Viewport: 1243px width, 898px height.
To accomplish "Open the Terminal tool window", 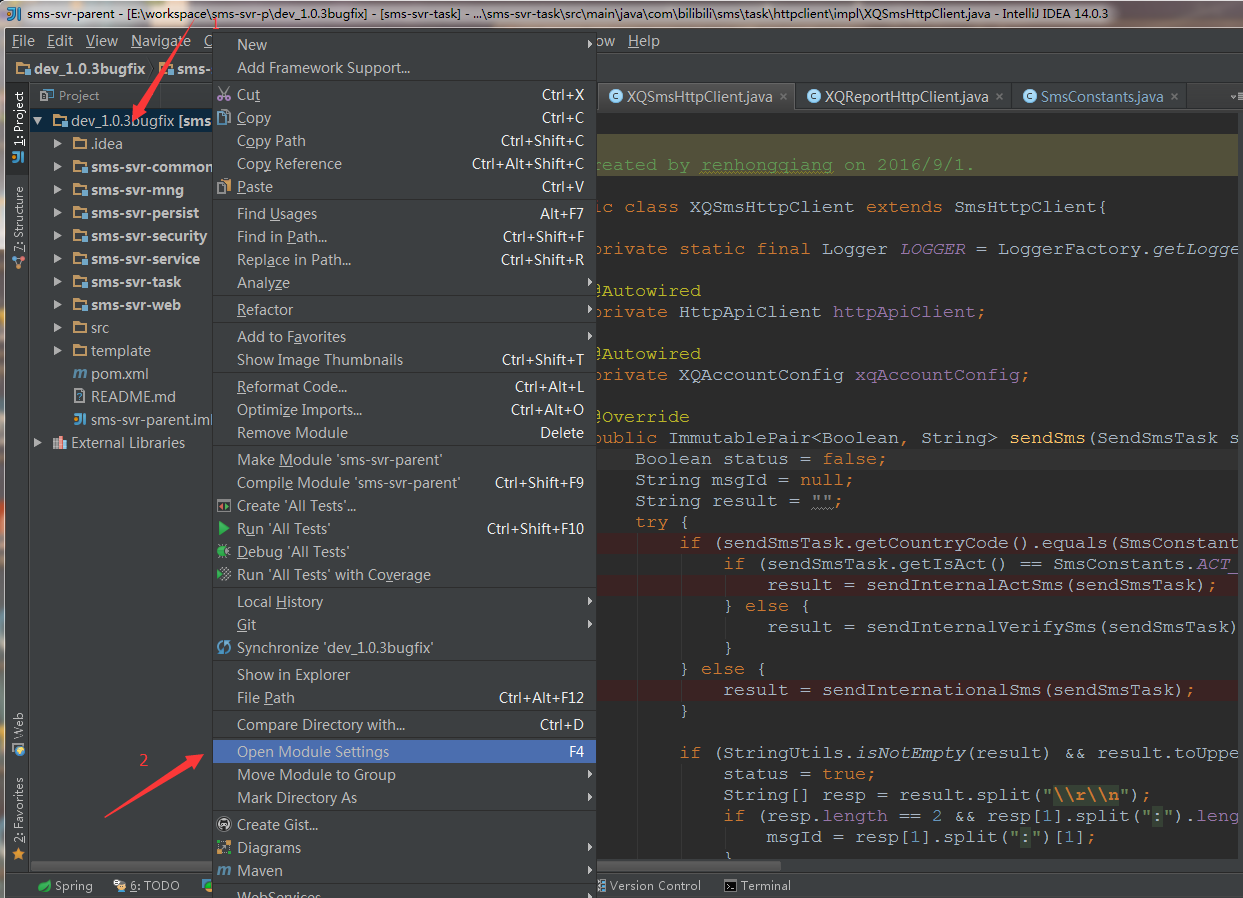I will tap(757, 885).
